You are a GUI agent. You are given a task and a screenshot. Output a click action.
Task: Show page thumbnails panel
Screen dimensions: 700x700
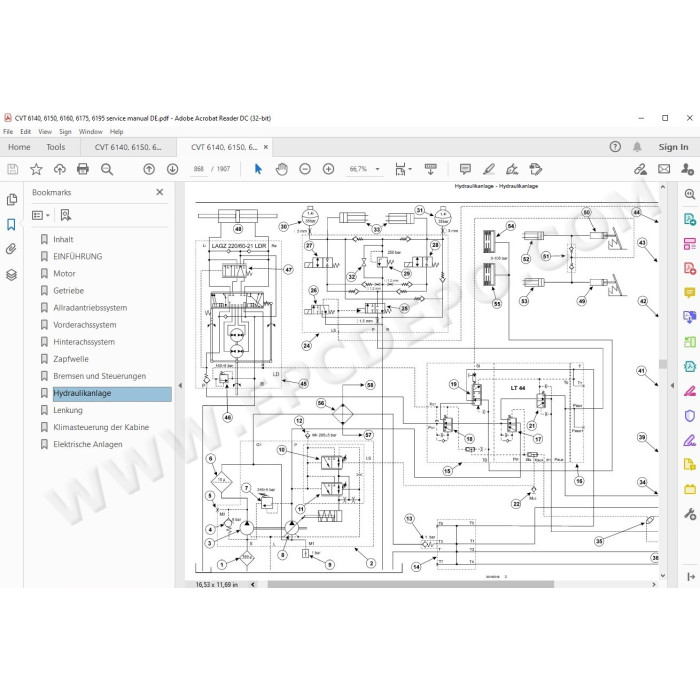coord(12,200)
